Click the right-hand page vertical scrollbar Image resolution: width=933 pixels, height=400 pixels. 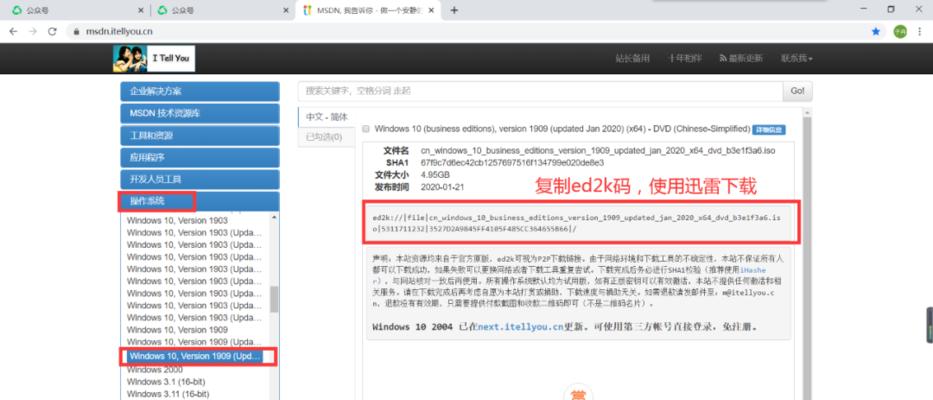click(x=807, y=256)
